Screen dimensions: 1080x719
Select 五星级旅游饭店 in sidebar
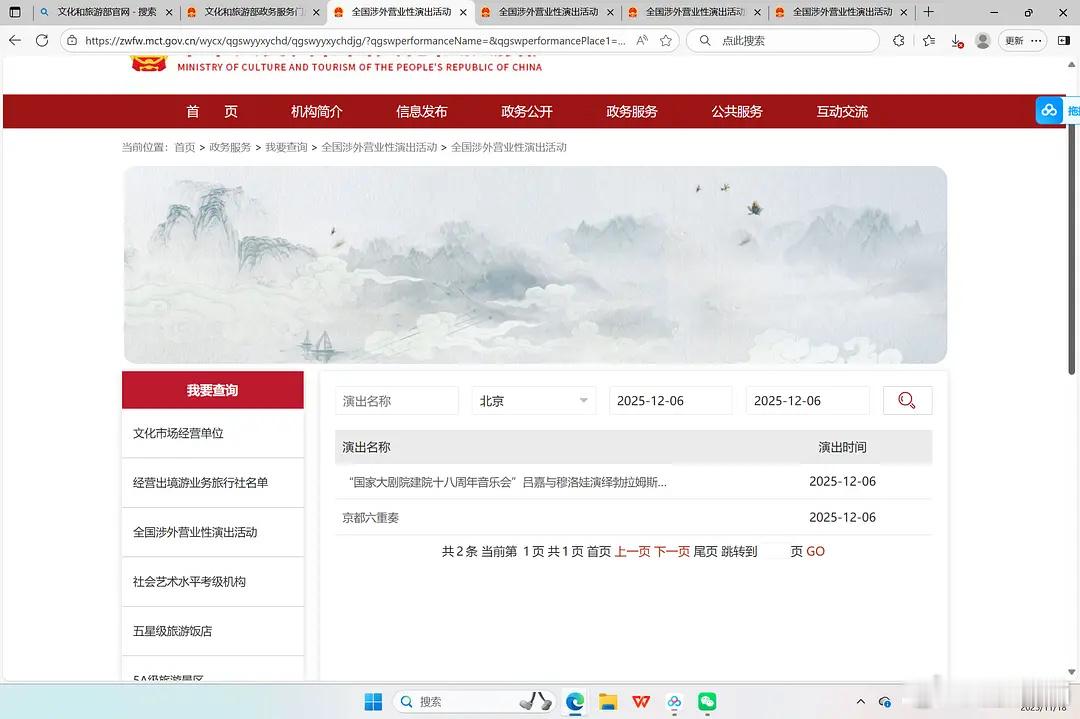213,632
